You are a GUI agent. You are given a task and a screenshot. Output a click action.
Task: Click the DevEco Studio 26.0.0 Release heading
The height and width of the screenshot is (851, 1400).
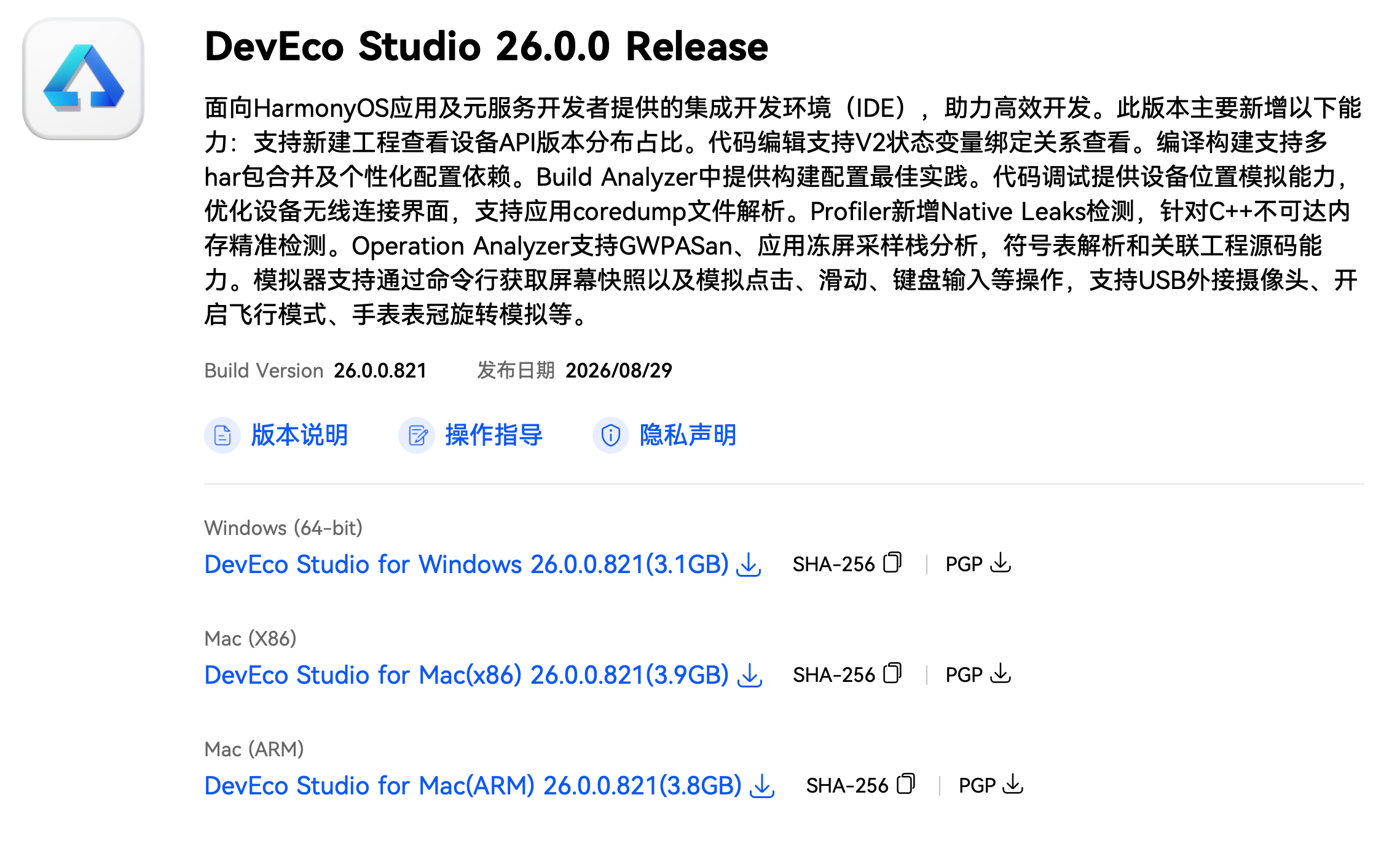click(486, 46)
